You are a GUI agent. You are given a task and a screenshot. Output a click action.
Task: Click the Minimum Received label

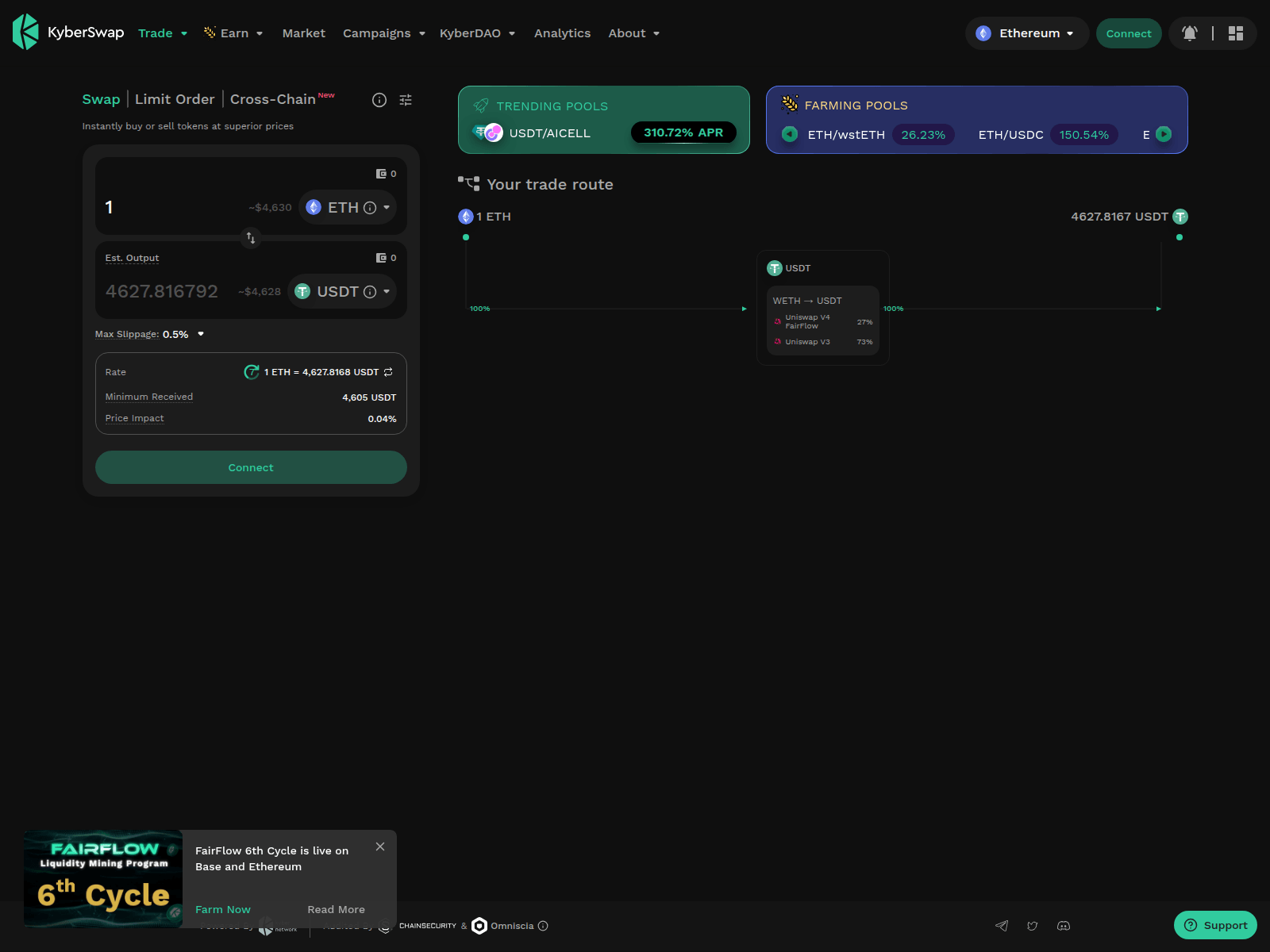pos(149,397)
